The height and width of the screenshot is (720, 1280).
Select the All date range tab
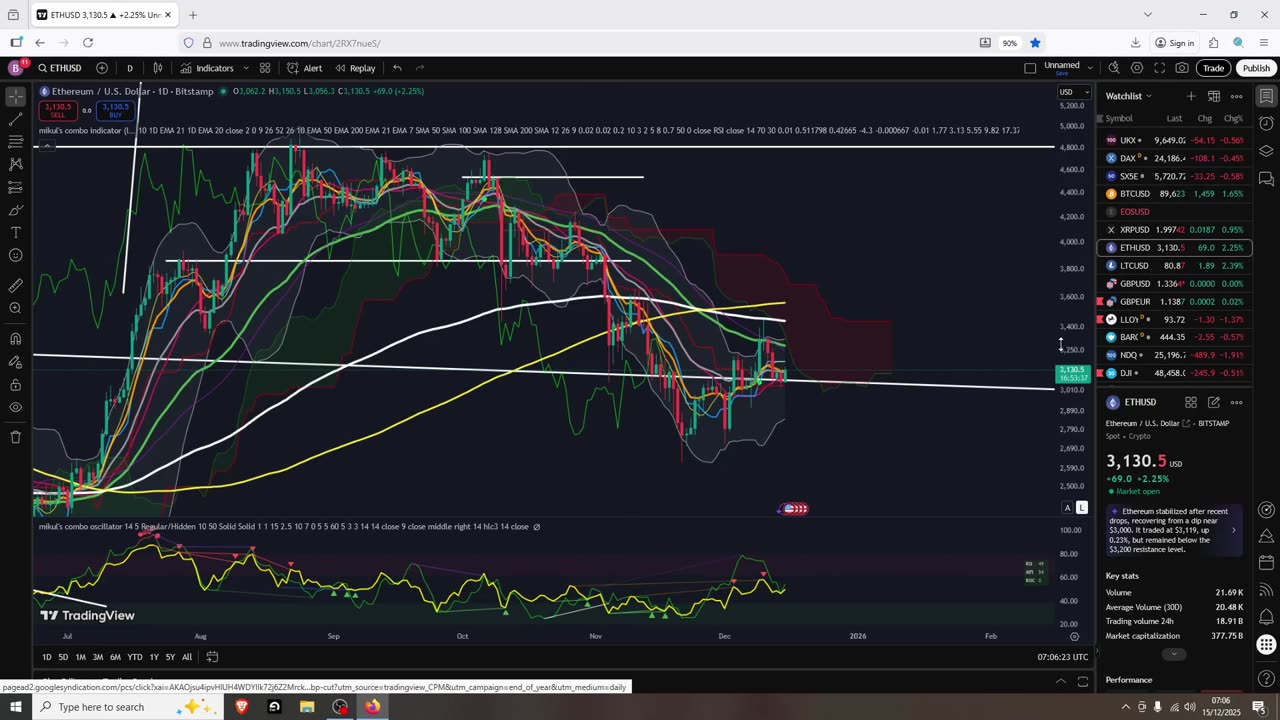tap(187, 657)
